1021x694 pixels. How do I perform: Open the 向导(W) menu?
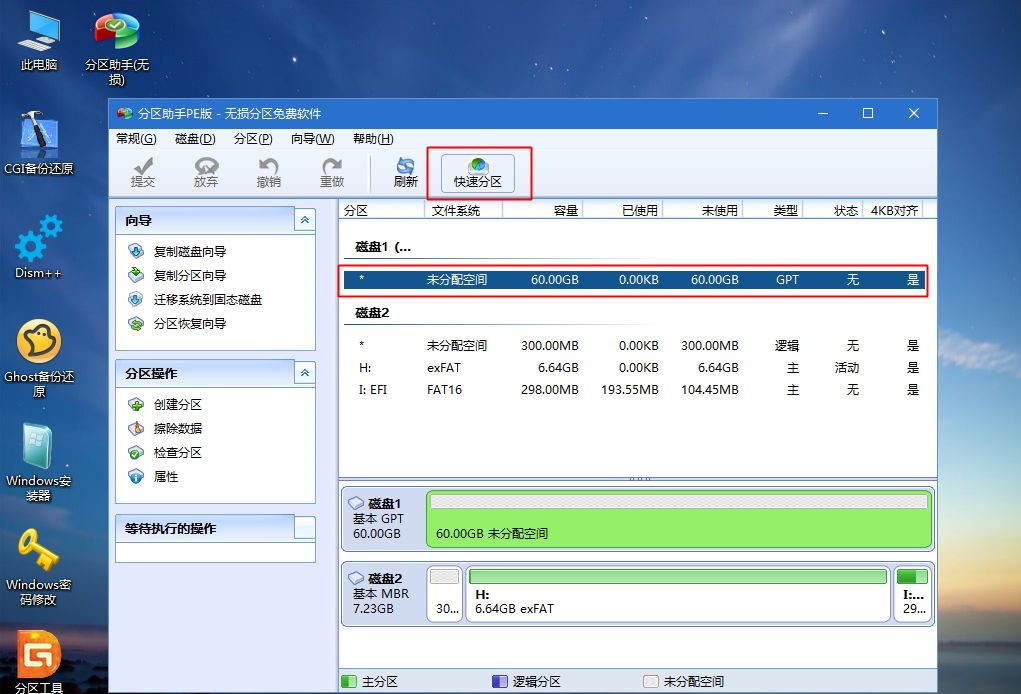[313, 139]
